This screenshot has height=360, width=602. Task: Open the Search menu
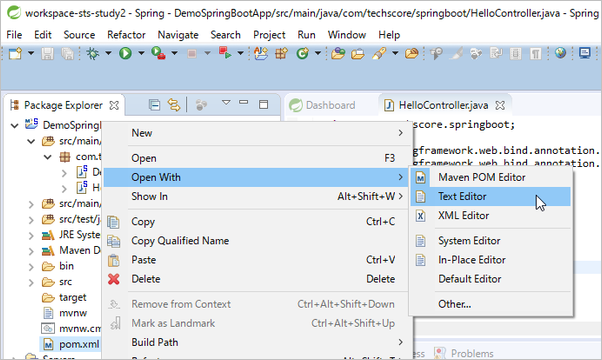(x=225, y=35)
